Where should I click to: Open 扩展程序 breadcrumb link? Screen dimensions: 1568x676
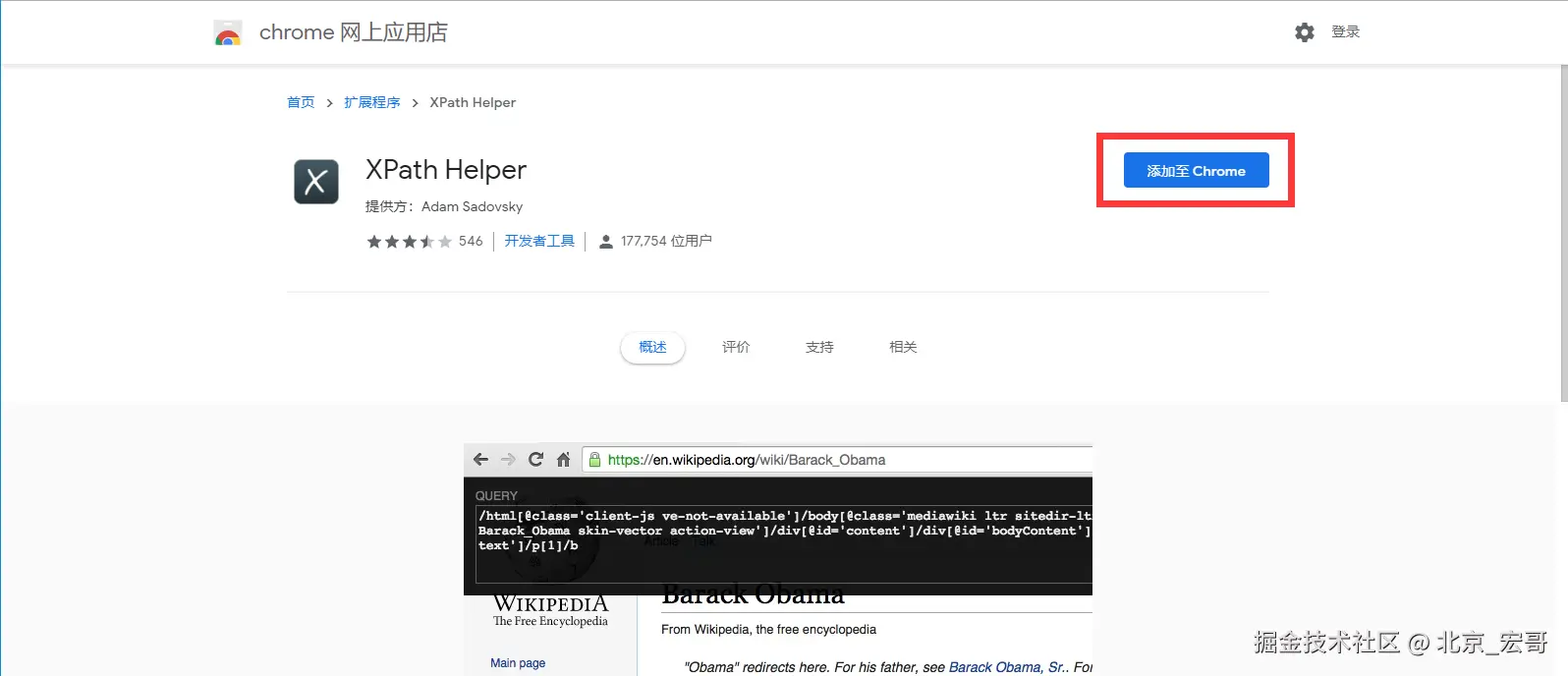[x=372, y=102]
